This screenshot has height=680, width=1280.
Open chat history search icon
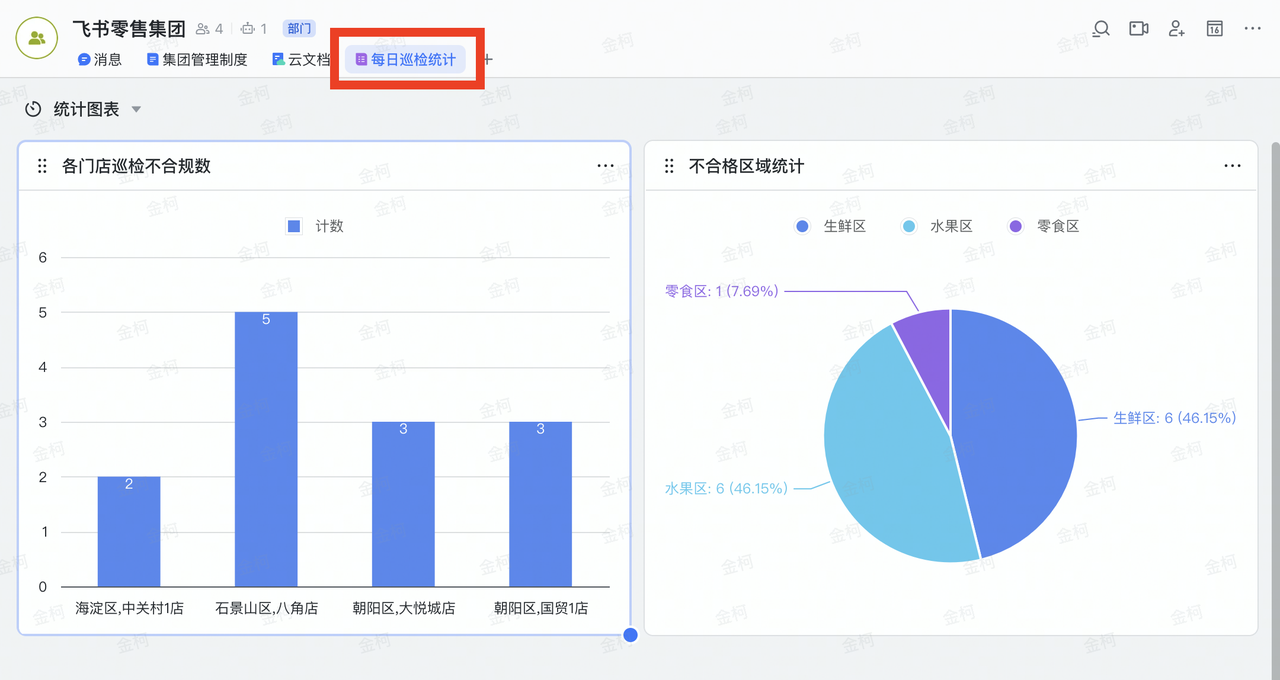click(x=1101, y=29)
